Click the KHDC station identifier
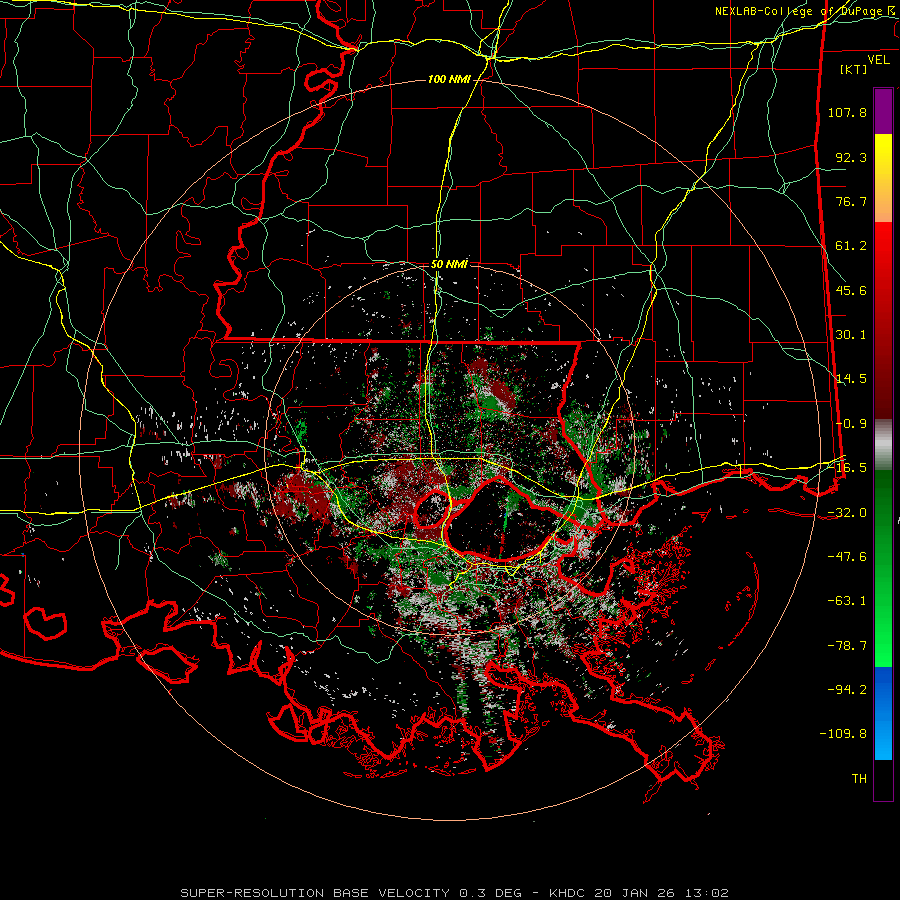 tap(568, 893)
